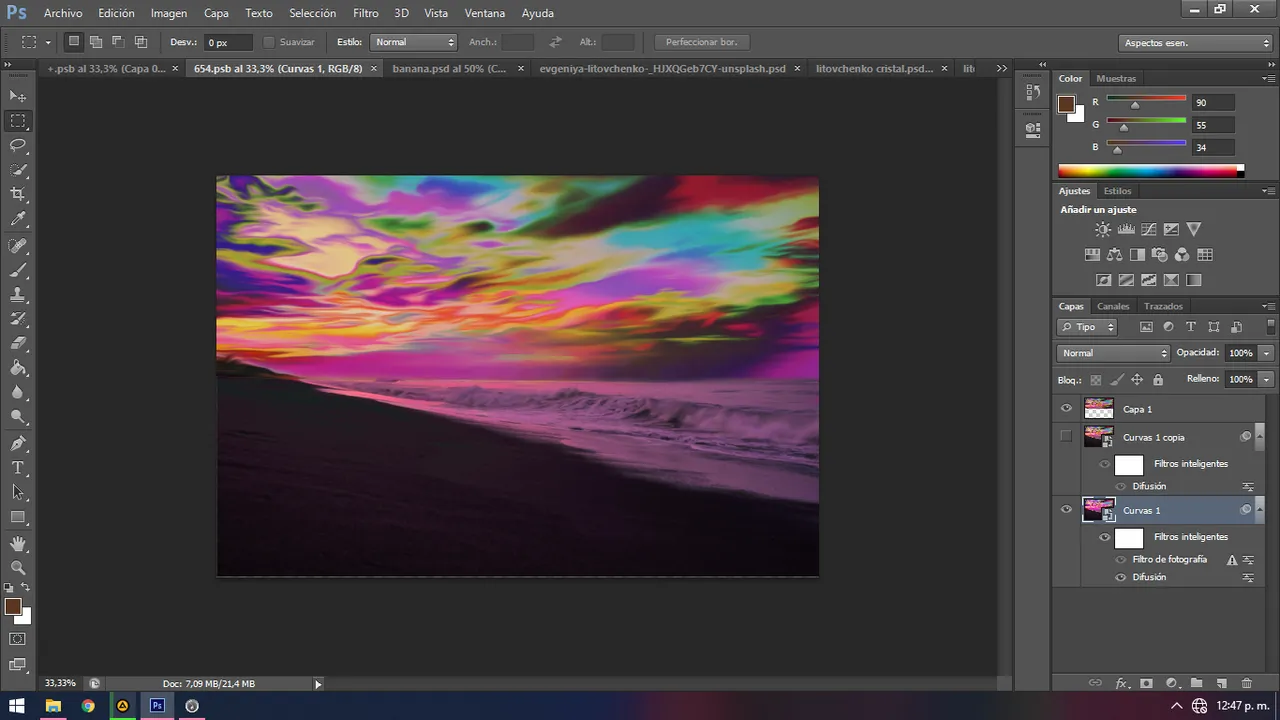Select the Hand tool
The image size is (1280, 720).
[18, 544]
